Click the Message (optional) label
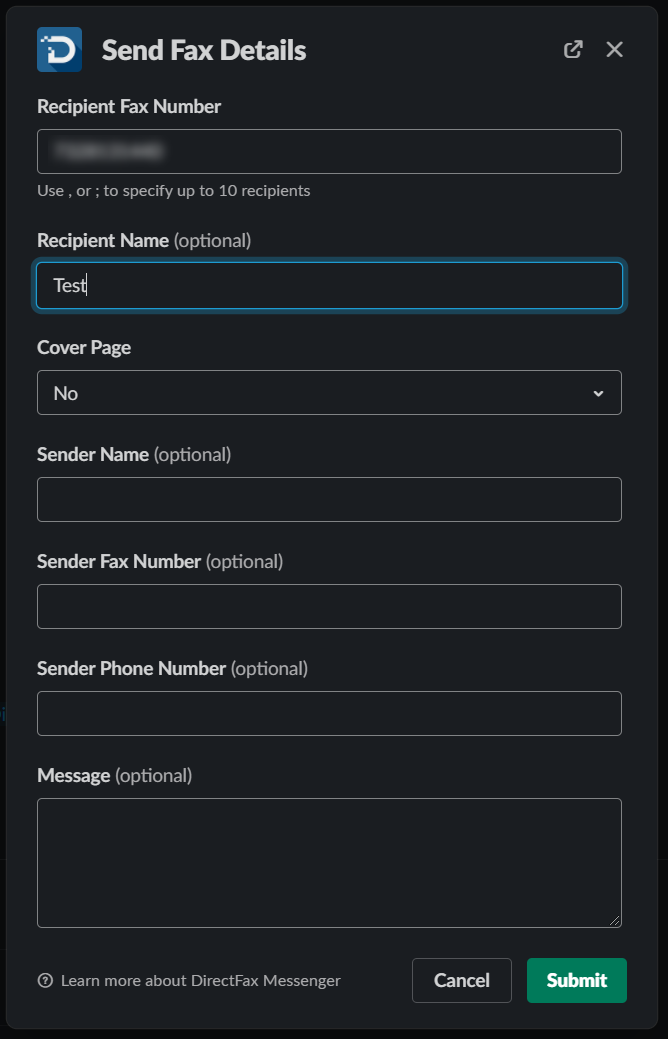The width and height of the screenshot is (668, 1039). tap(114, 775)
